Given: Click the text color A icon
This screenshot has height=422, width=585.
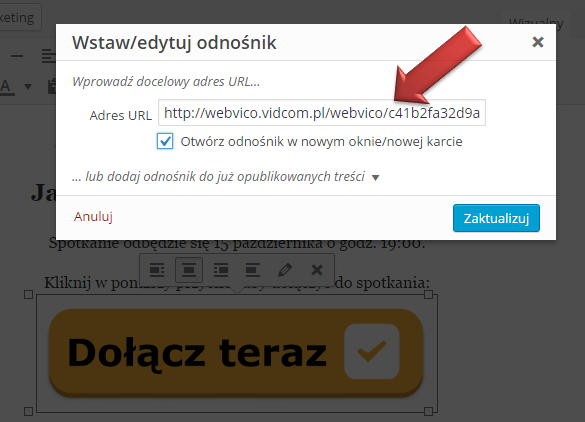Looking at the screenshot, I should pos(6,87).
